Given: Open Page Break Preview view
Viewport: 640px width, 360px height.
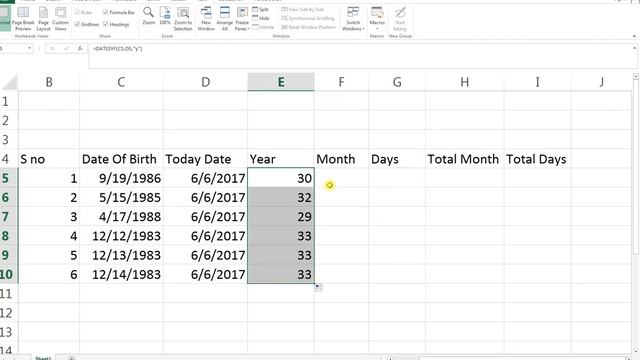Looking at the screenshot, I should click(23, 19).
